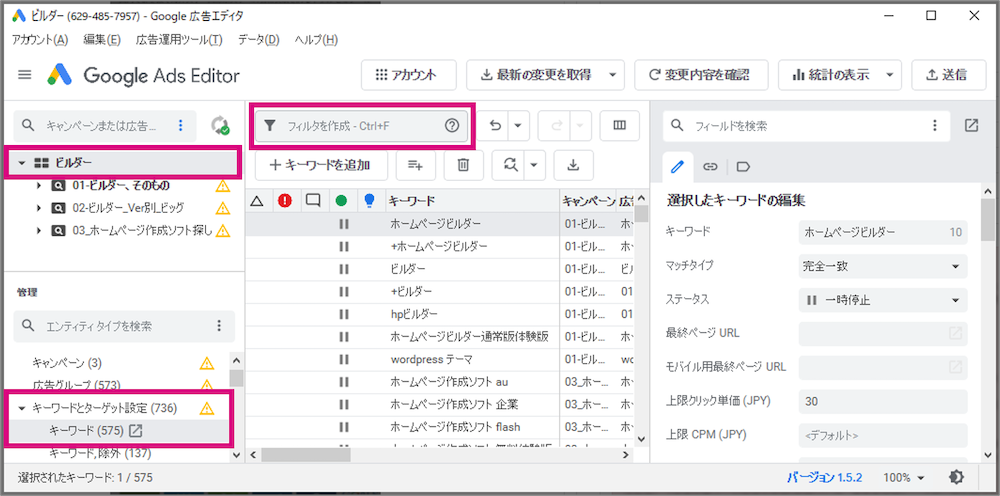
Task: Open the 広告運用ツール(T) menu
Action: point(179,40)
